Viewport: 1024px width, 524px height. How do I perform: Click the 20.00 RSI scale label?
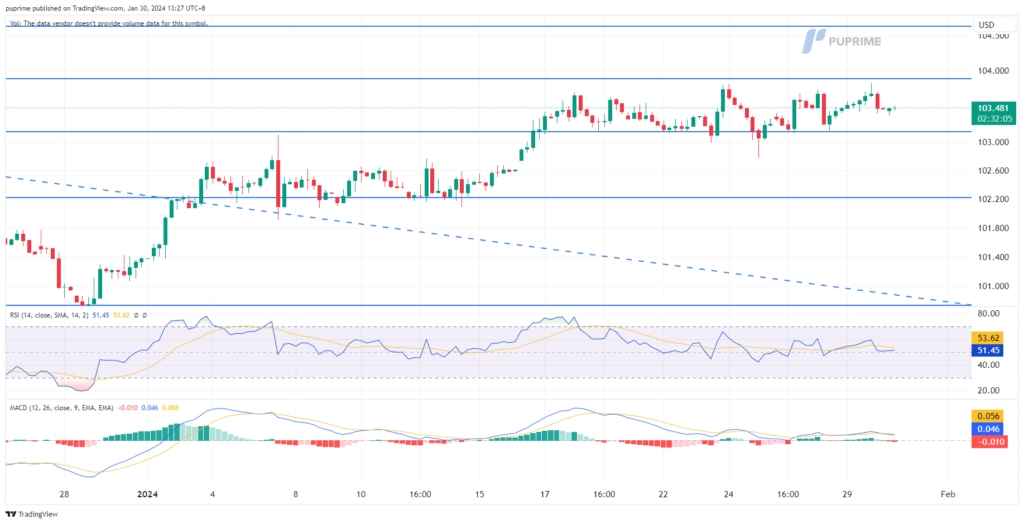(988, 391)
